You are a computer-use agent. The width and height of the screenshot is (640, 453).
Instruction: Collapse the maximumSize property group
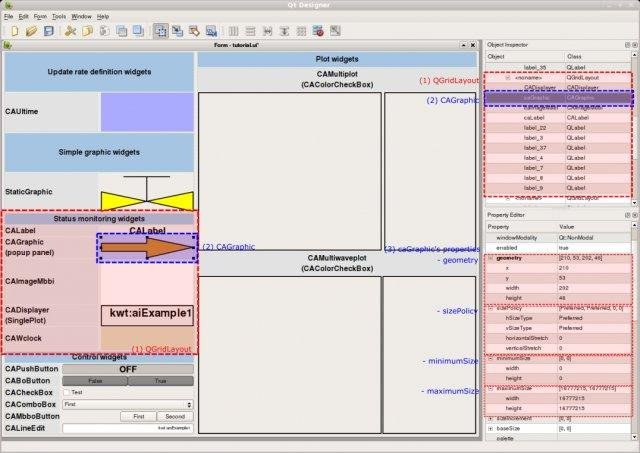pos(491,389)
